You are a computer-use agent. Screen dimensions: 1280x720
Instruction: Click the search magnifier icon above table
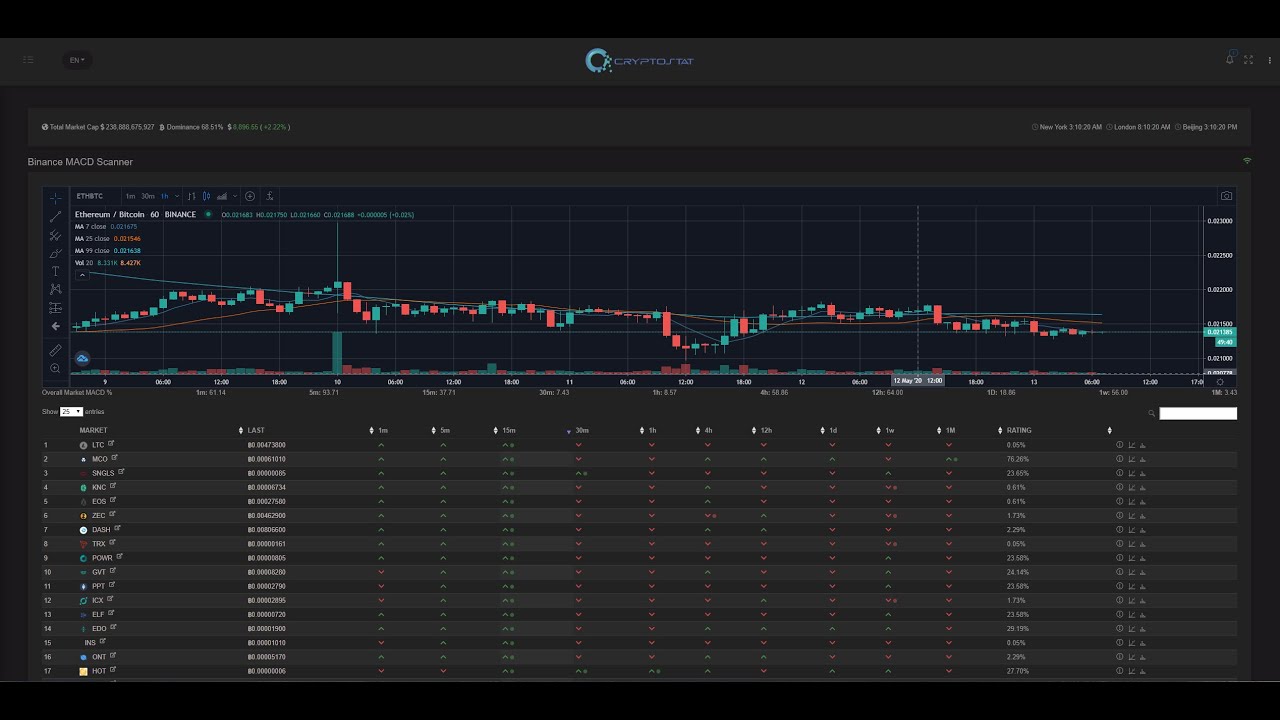(x=1152, y=413)
